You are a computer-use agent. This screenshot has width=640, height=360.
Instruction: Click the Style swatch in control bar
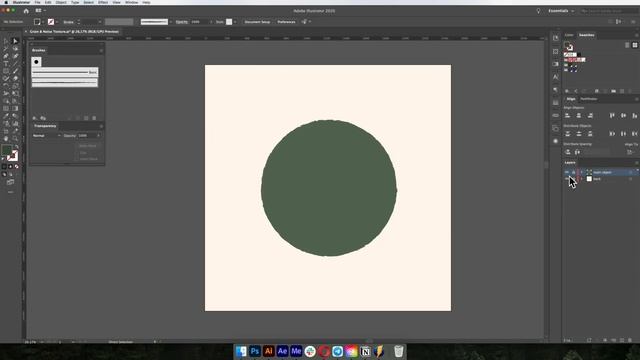[229, 22]
